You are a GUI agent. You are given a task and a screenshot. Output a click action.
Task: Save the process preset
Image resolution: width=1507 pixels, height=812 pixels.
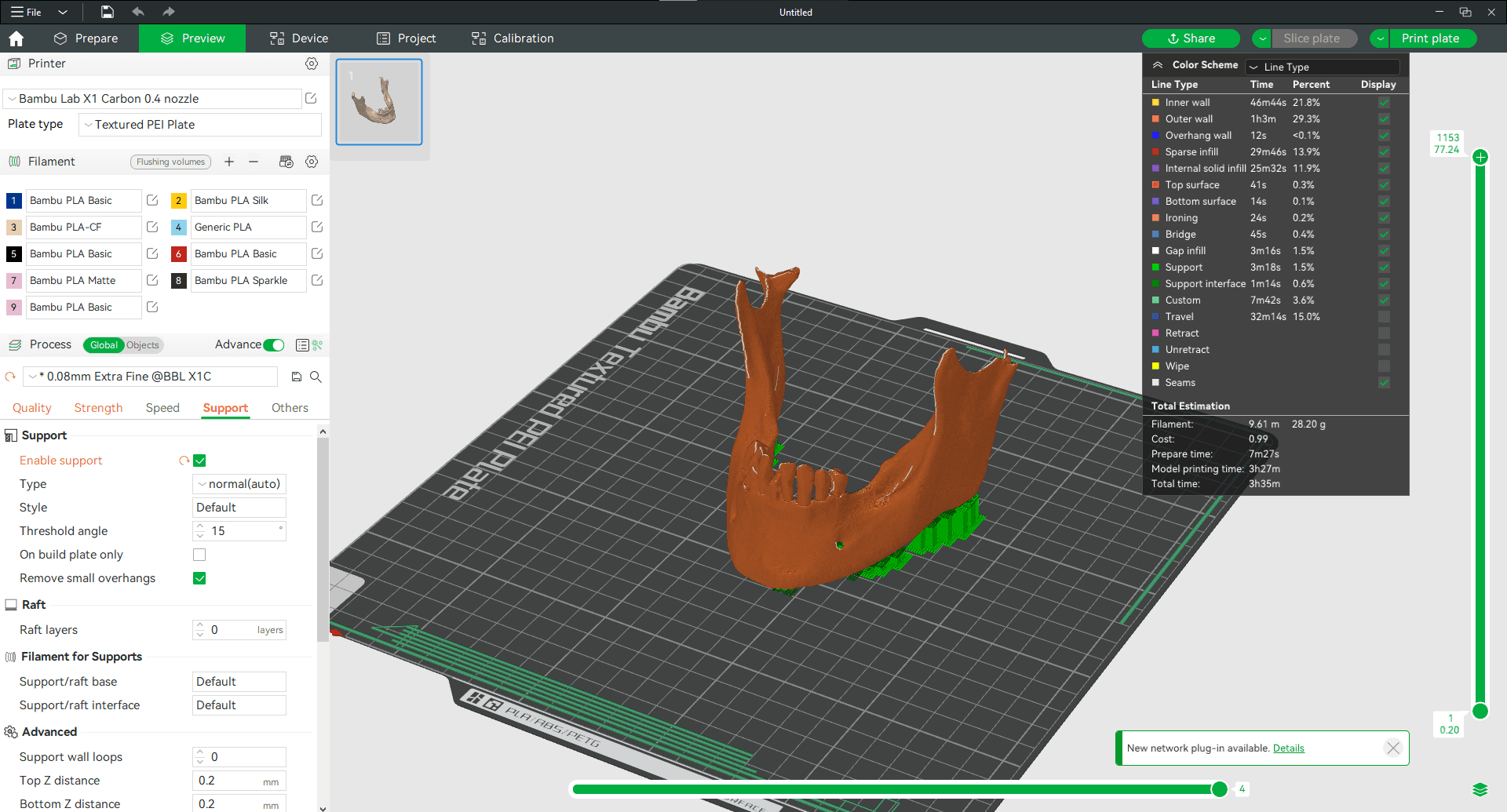click(x=297, y=377)
